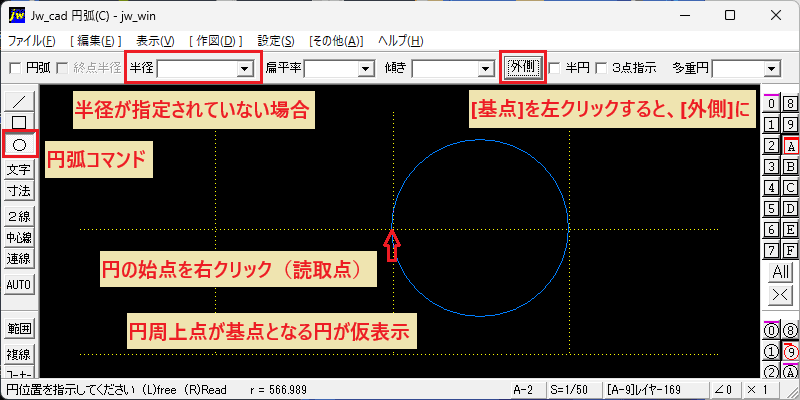800x400 pixels.
Task: Enable the 3点指示 three-point checkbox
Action: click(602, 68)
